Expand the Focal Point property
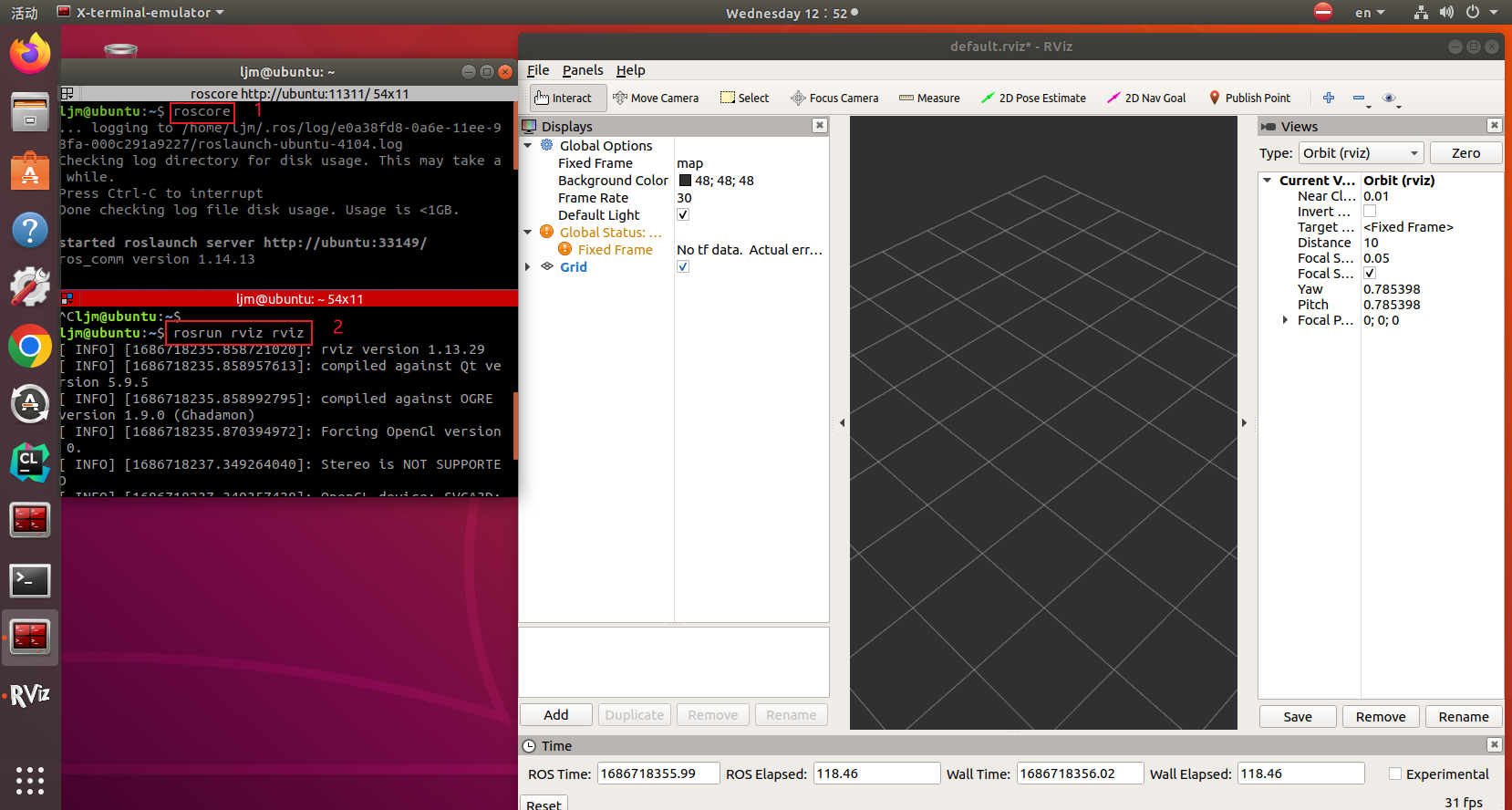 click(1285, 320)
